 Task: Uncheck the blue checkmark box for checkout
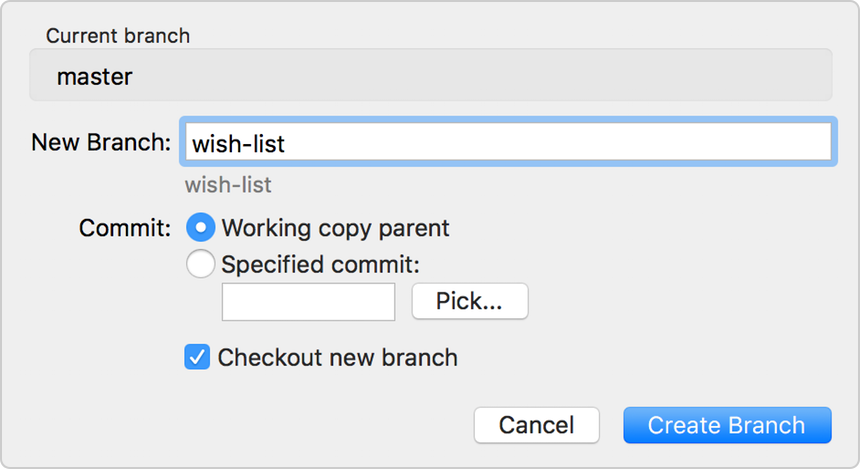(x=198, y=357)
